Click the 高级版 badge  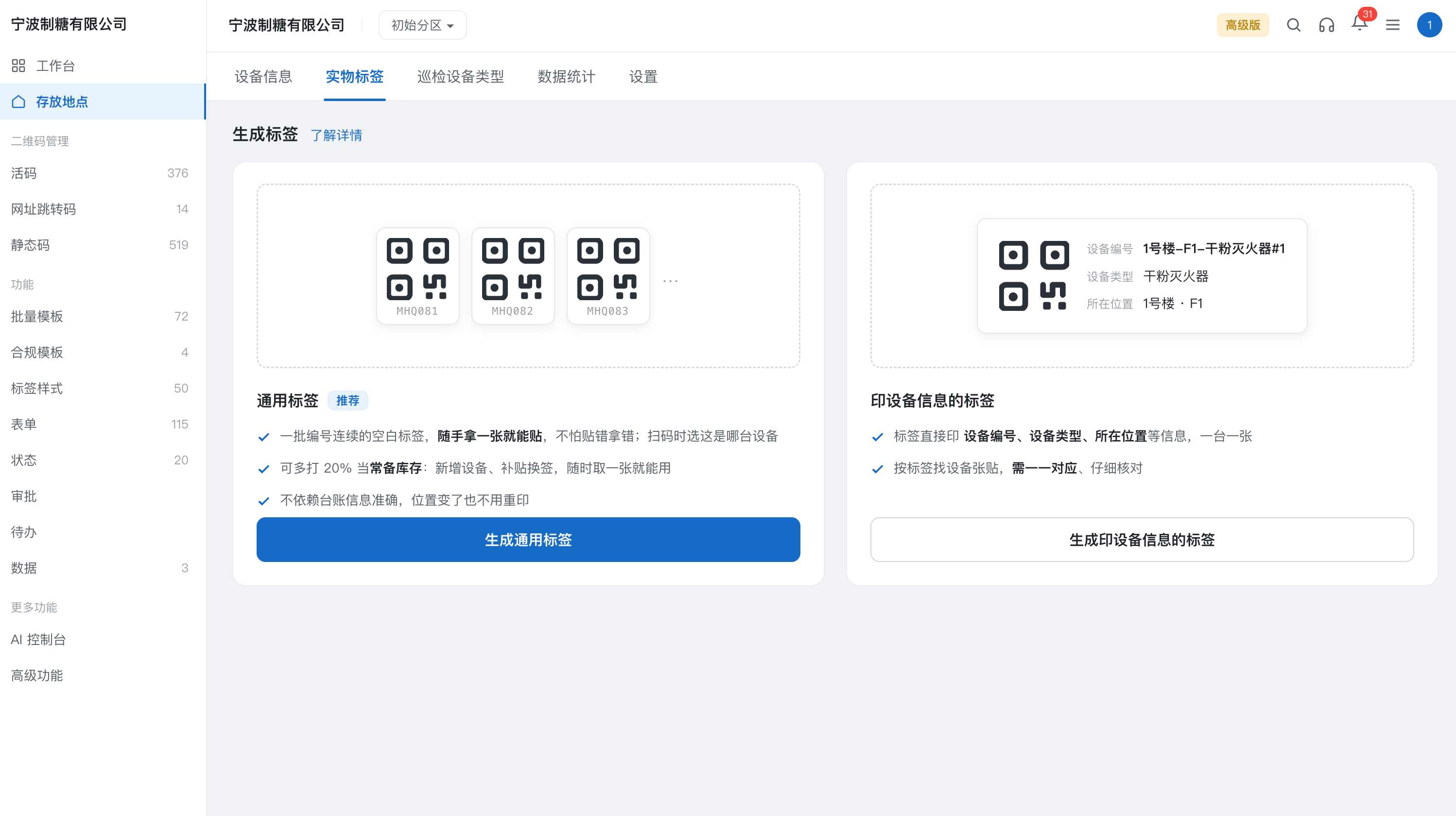[1242, 25]
